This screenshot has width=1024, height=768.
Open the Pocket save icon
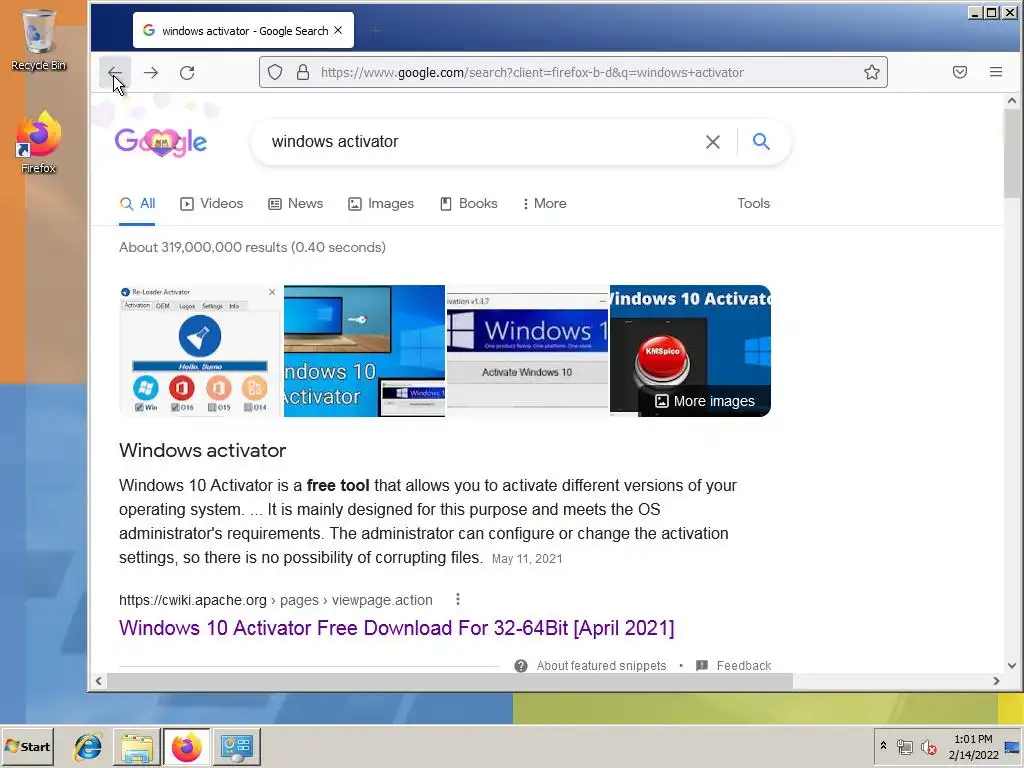pyautogui.click(x=959, y=72)
